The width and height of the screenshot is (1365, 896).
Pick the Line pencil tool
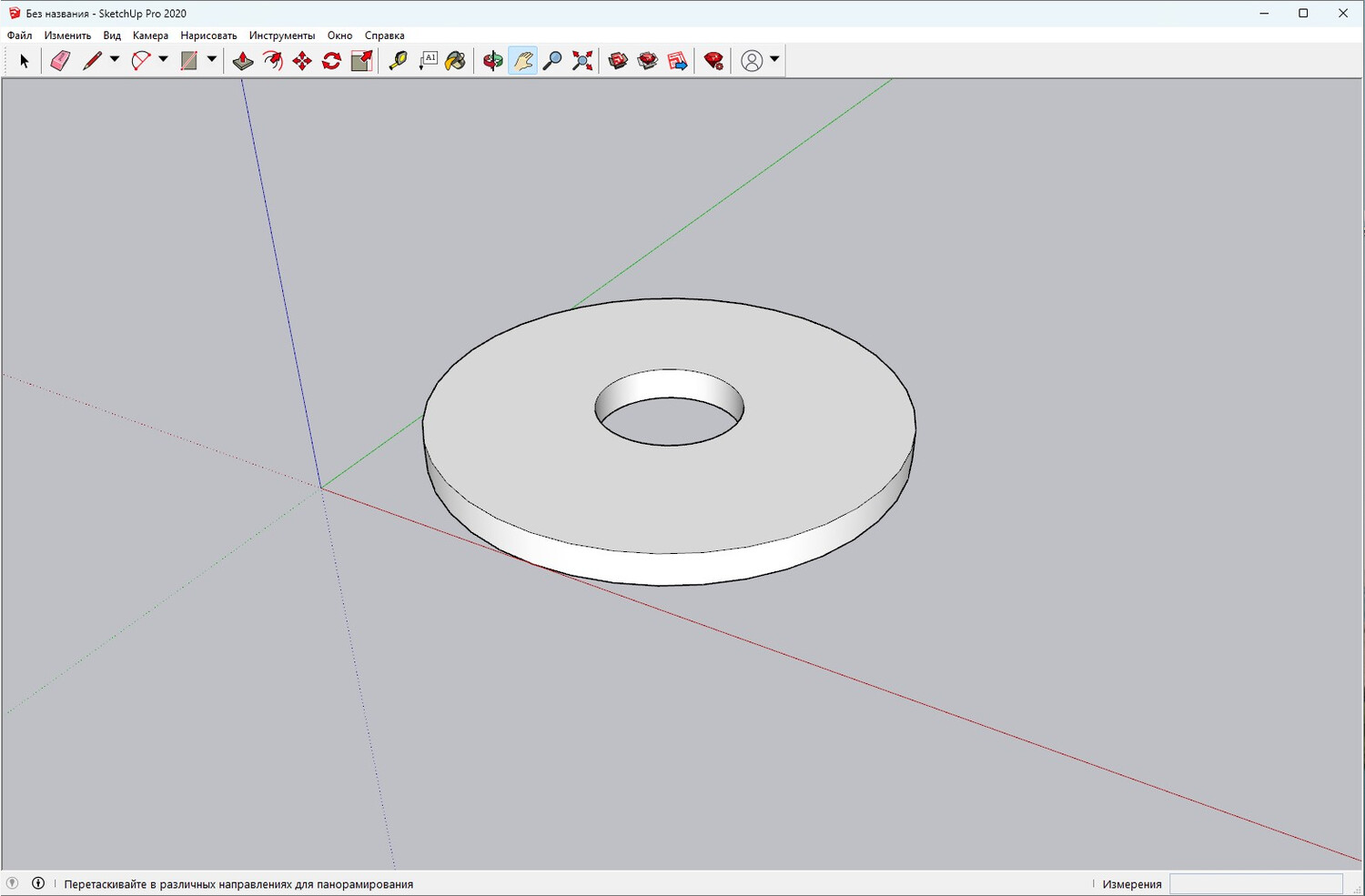coord(92,61)
